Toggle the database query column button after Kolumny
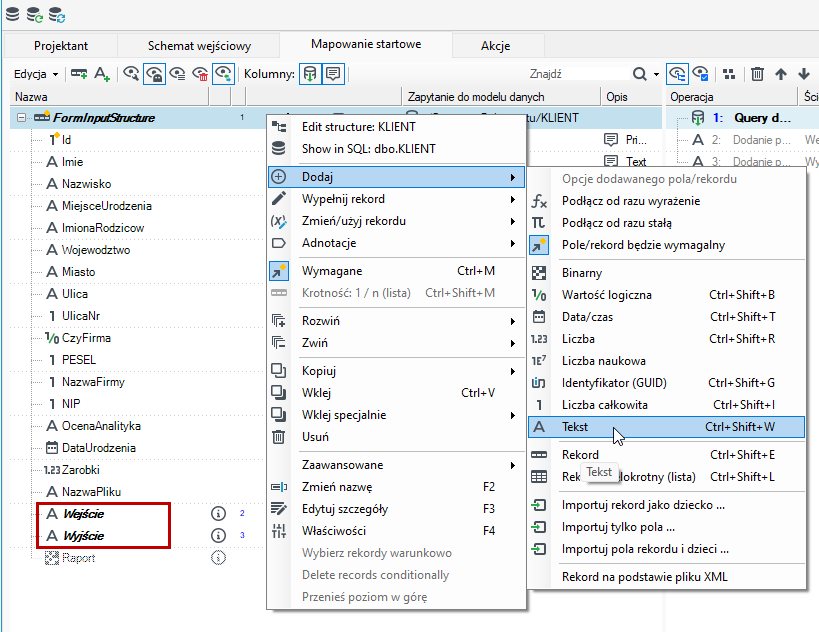 (310, 74)
